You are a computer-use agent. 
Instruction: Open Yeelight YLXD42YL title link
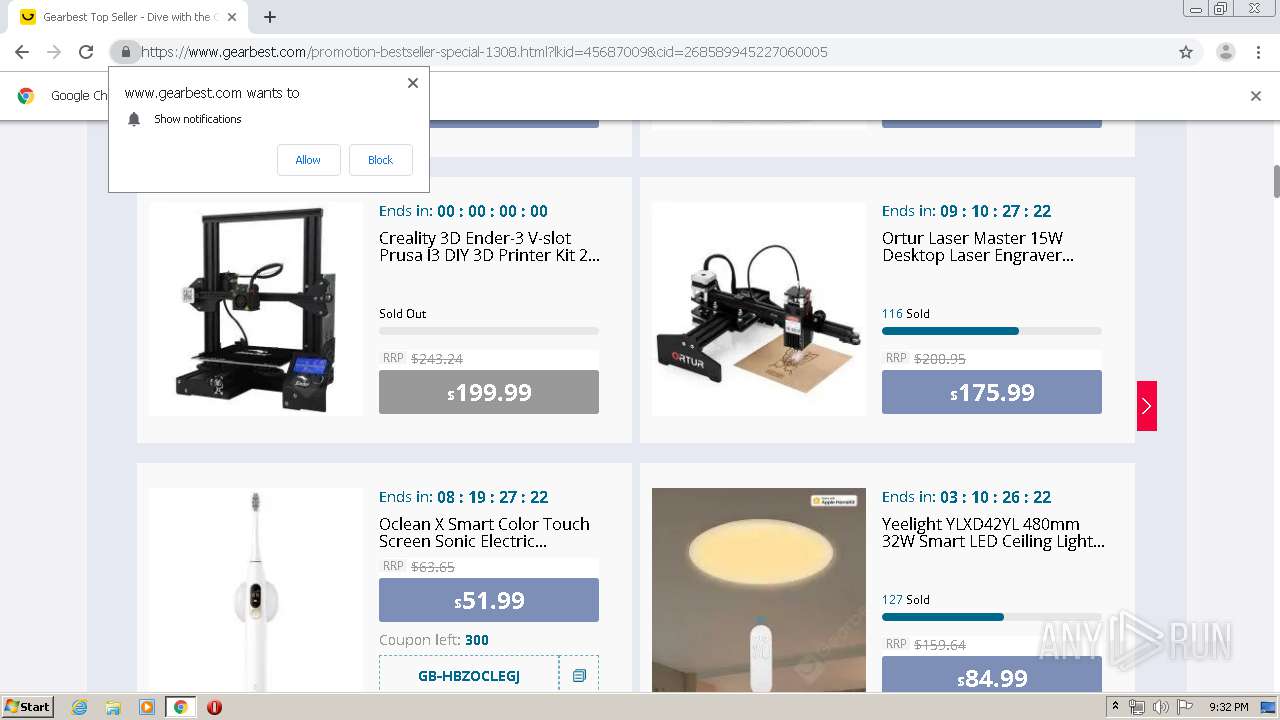993,532
